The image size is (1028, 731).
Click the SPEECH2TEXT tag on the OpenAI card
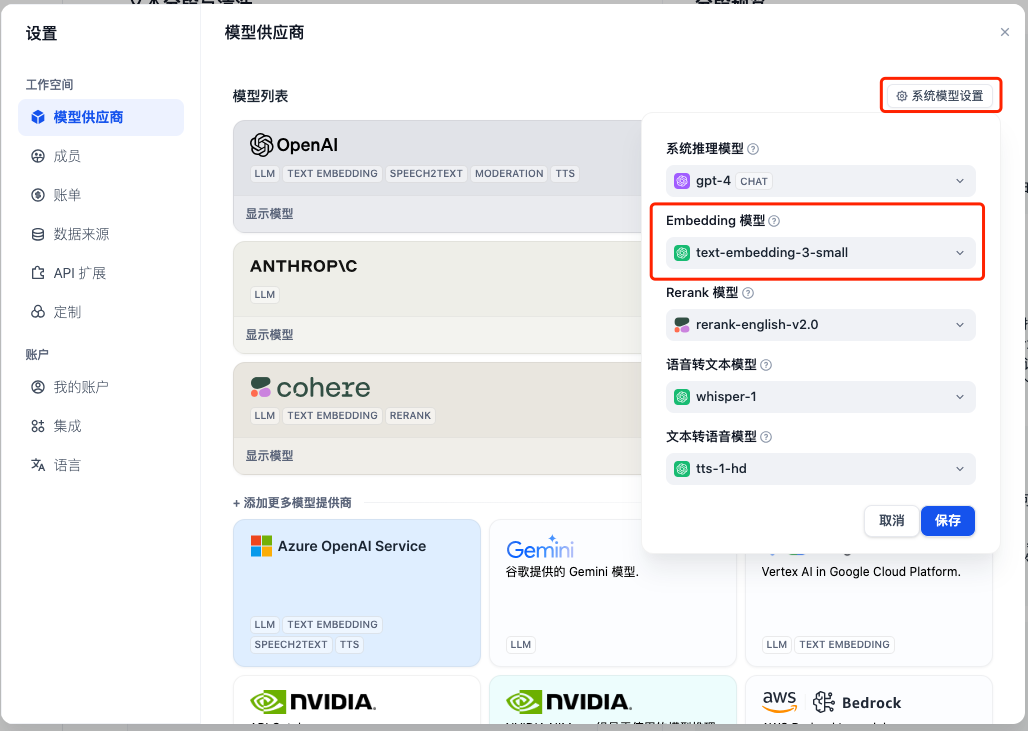tap(426, 174)
